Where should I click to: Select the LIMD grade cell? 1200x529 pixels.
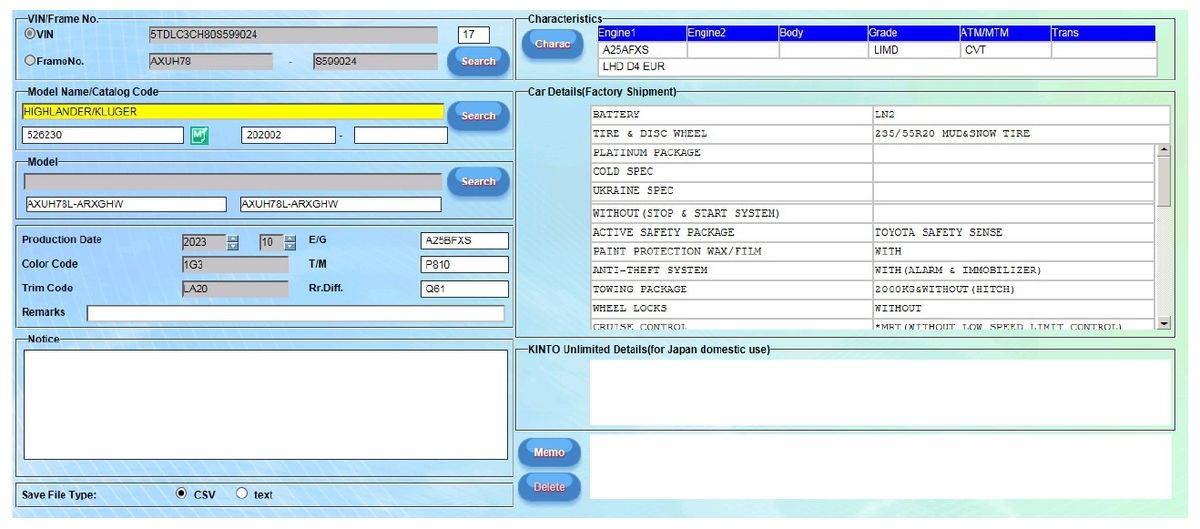point(914,50)
